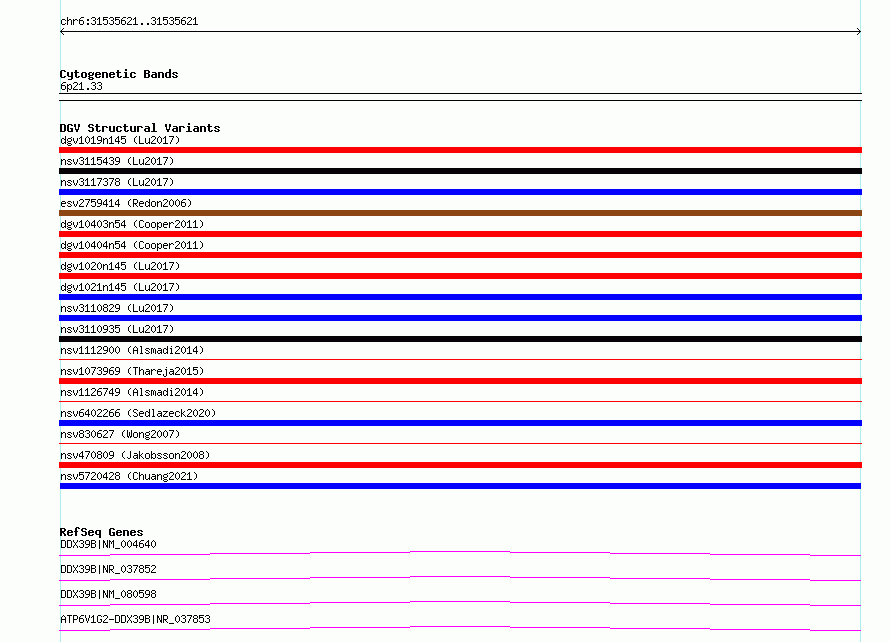Click the thin red line under nsv1126749

pyautogui.click(x=460, y=401)
